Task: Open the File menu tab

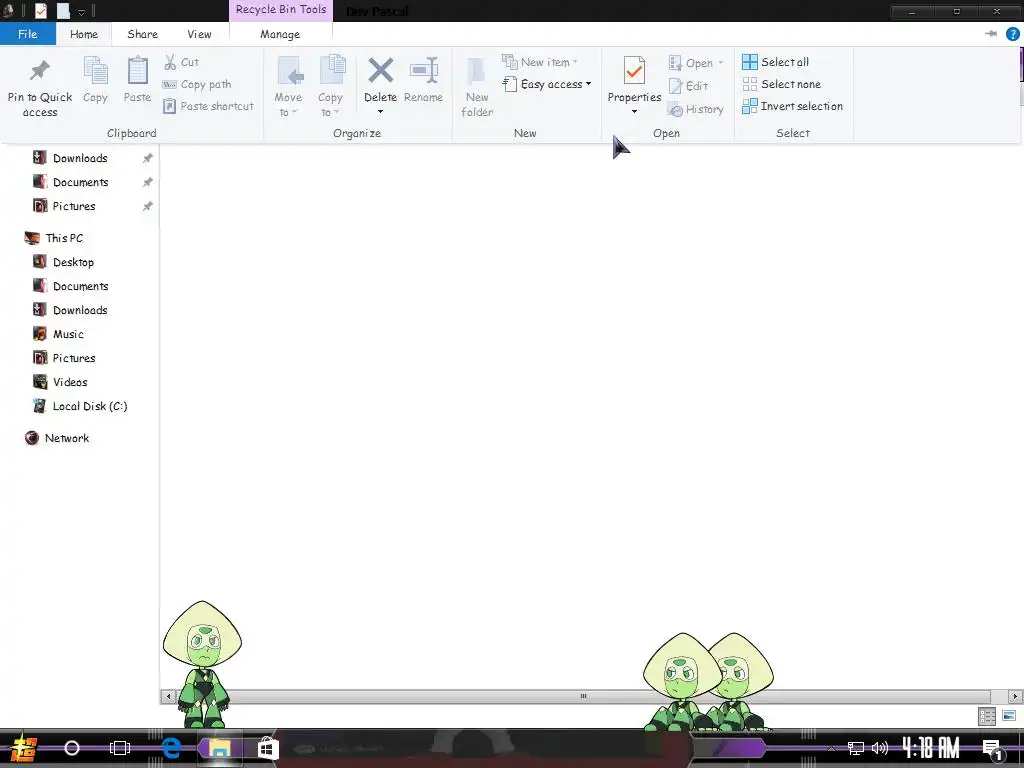Action: (x=27, y=34)
